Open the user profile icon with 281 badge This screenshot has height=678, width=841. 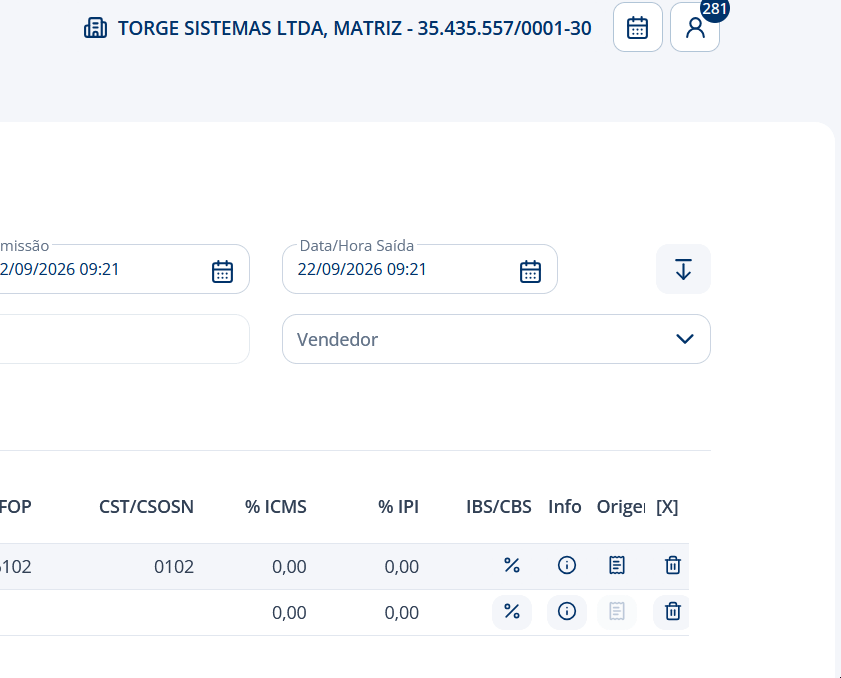(695, 27)
